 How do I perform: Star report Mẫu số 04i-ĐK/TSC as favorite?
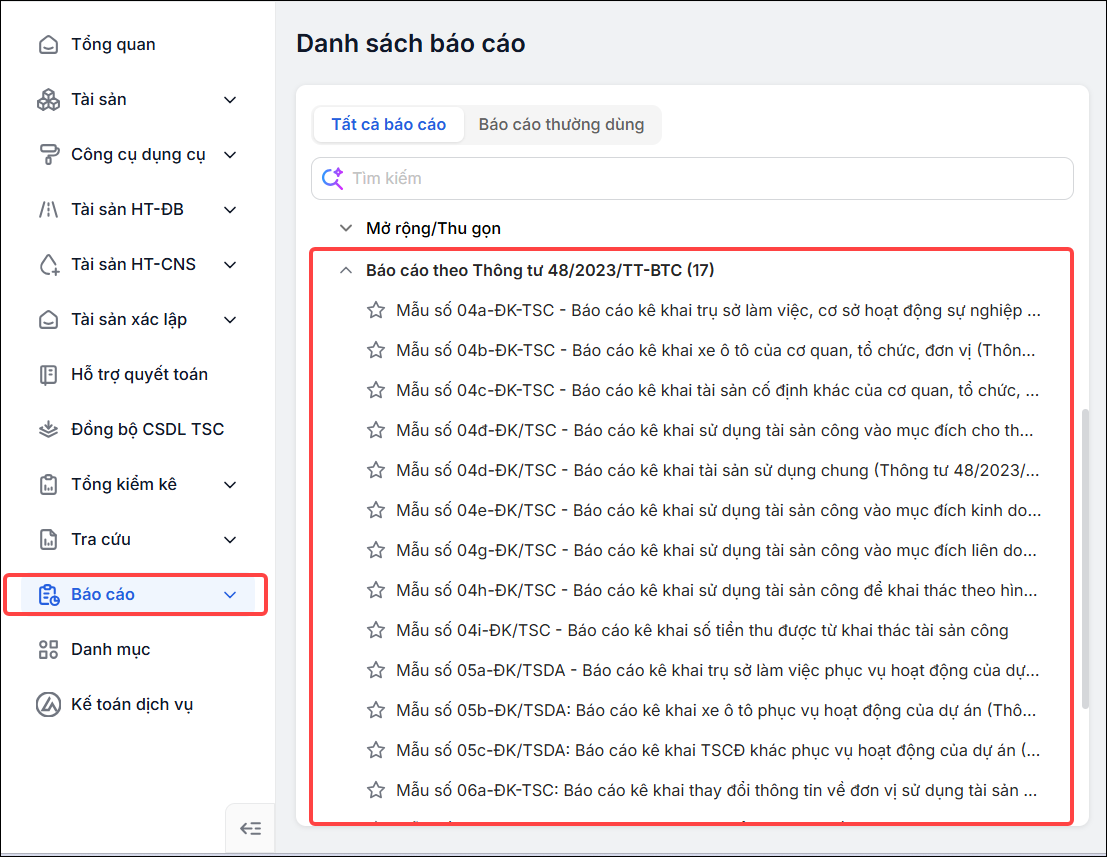point(376,630)
